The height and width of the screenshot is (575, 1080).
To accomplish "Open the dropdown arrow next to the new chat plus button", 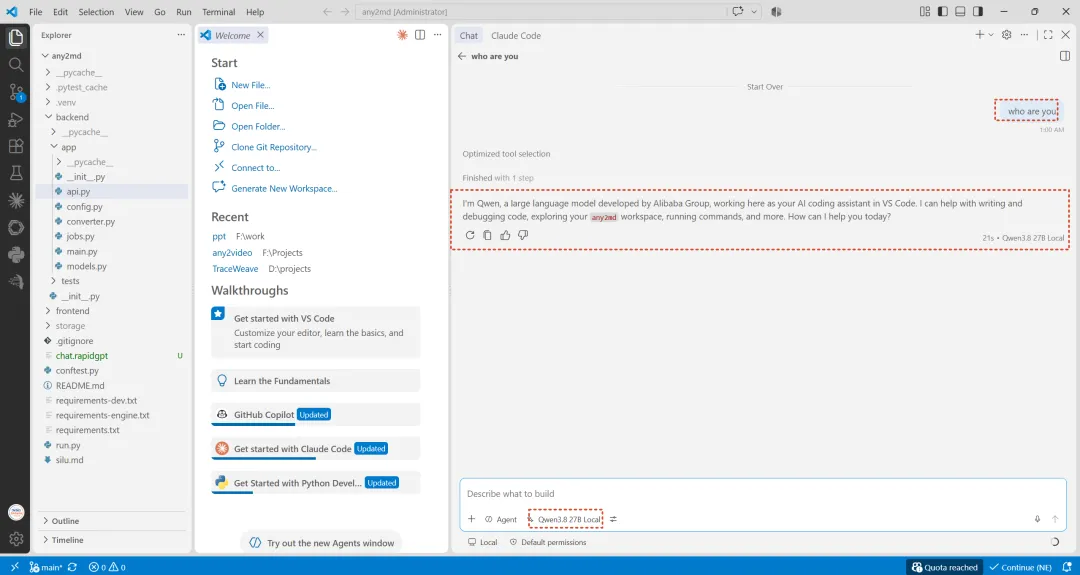I will tap(991, 35).
